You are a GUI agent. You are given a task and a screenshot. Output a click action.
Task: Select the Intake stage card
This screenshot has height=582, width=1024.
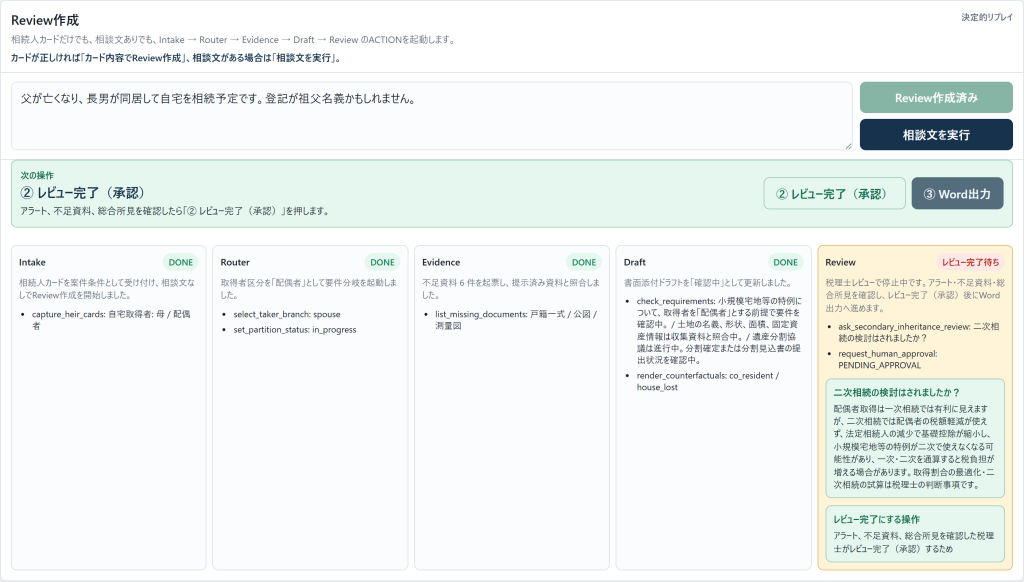pyautogui.click(x=108, y=408)
